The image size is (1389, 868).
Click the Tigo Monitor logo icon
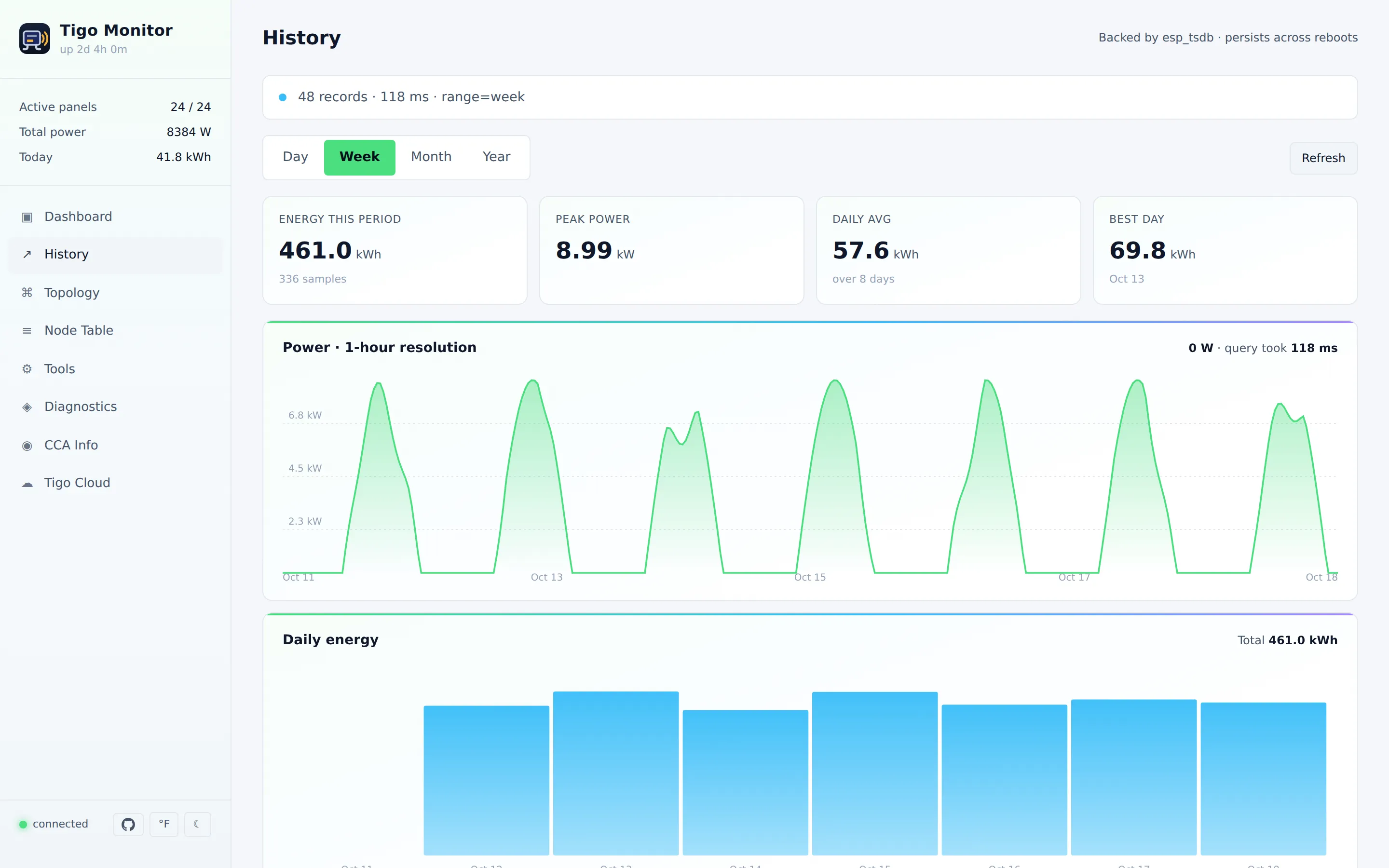34,39
